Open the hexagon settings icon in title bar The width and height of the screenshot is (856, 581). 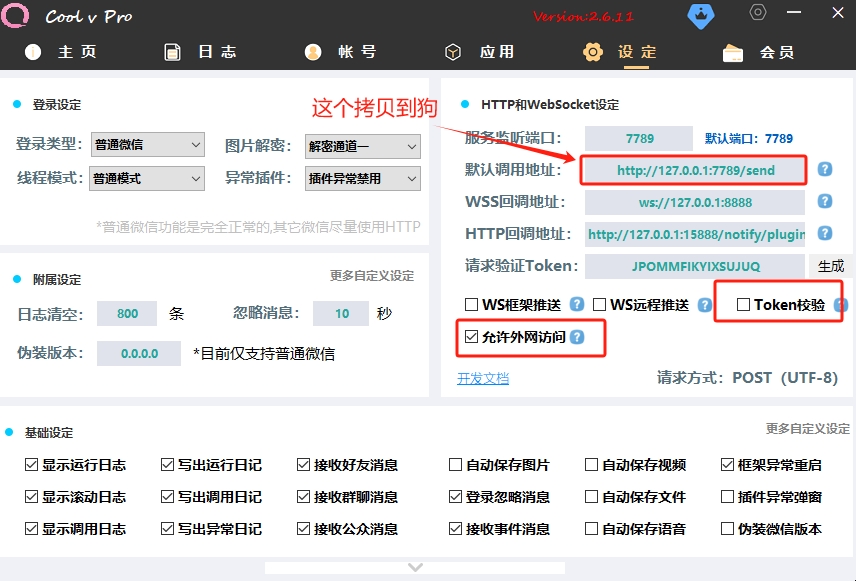(x=758, y=13)
